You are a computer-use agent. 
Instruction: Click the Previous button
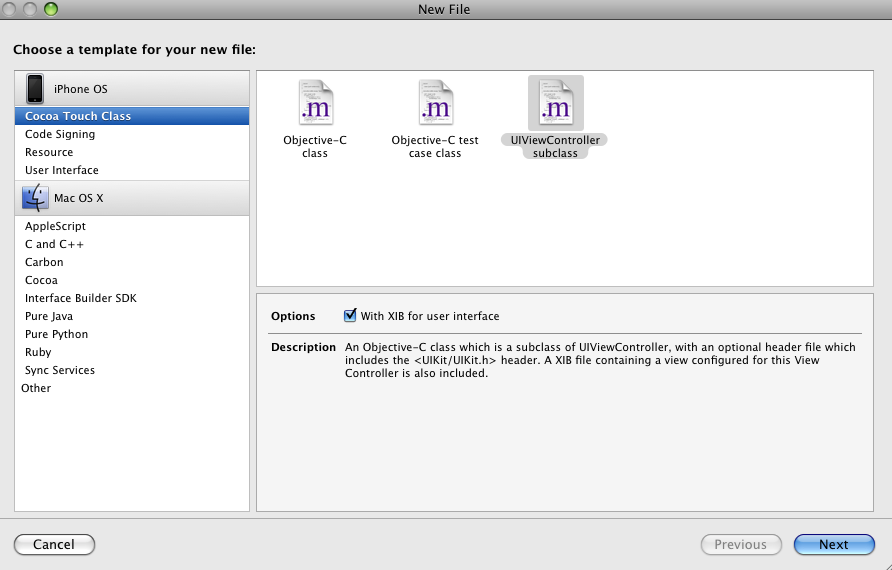(741, 544)
